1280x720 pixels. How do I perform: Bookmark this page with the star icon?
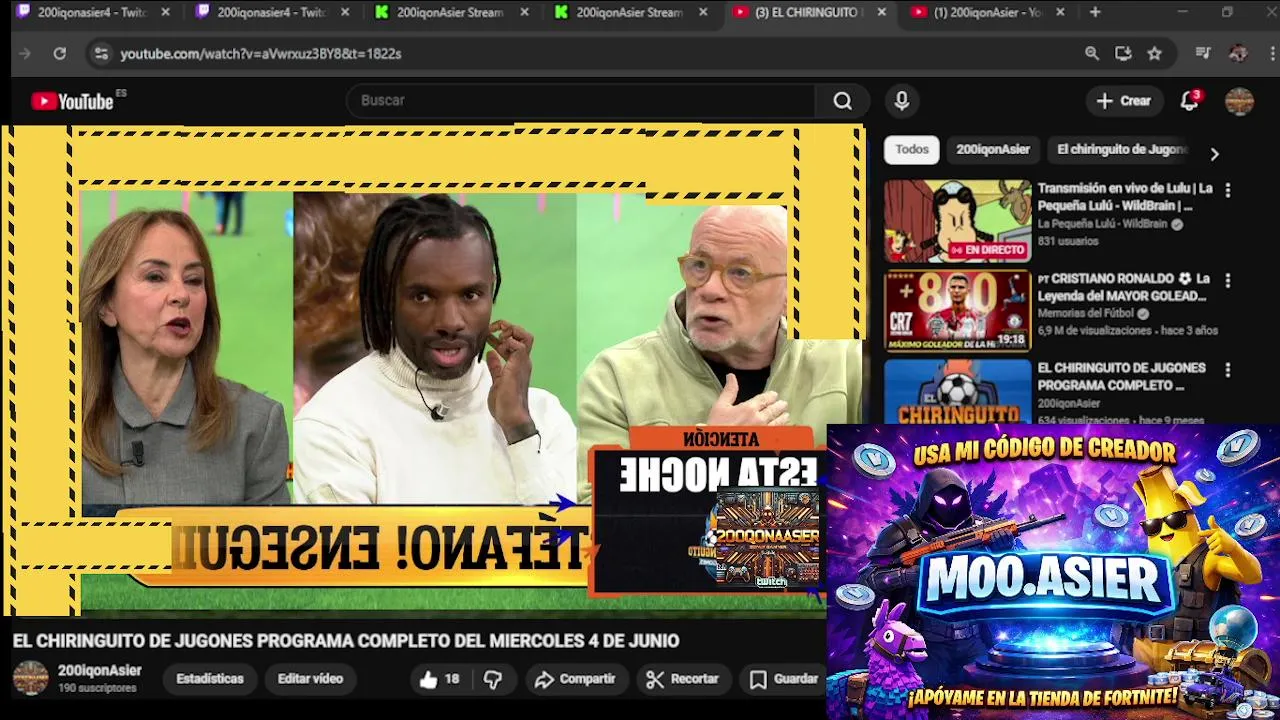[x=1155, y=54]
